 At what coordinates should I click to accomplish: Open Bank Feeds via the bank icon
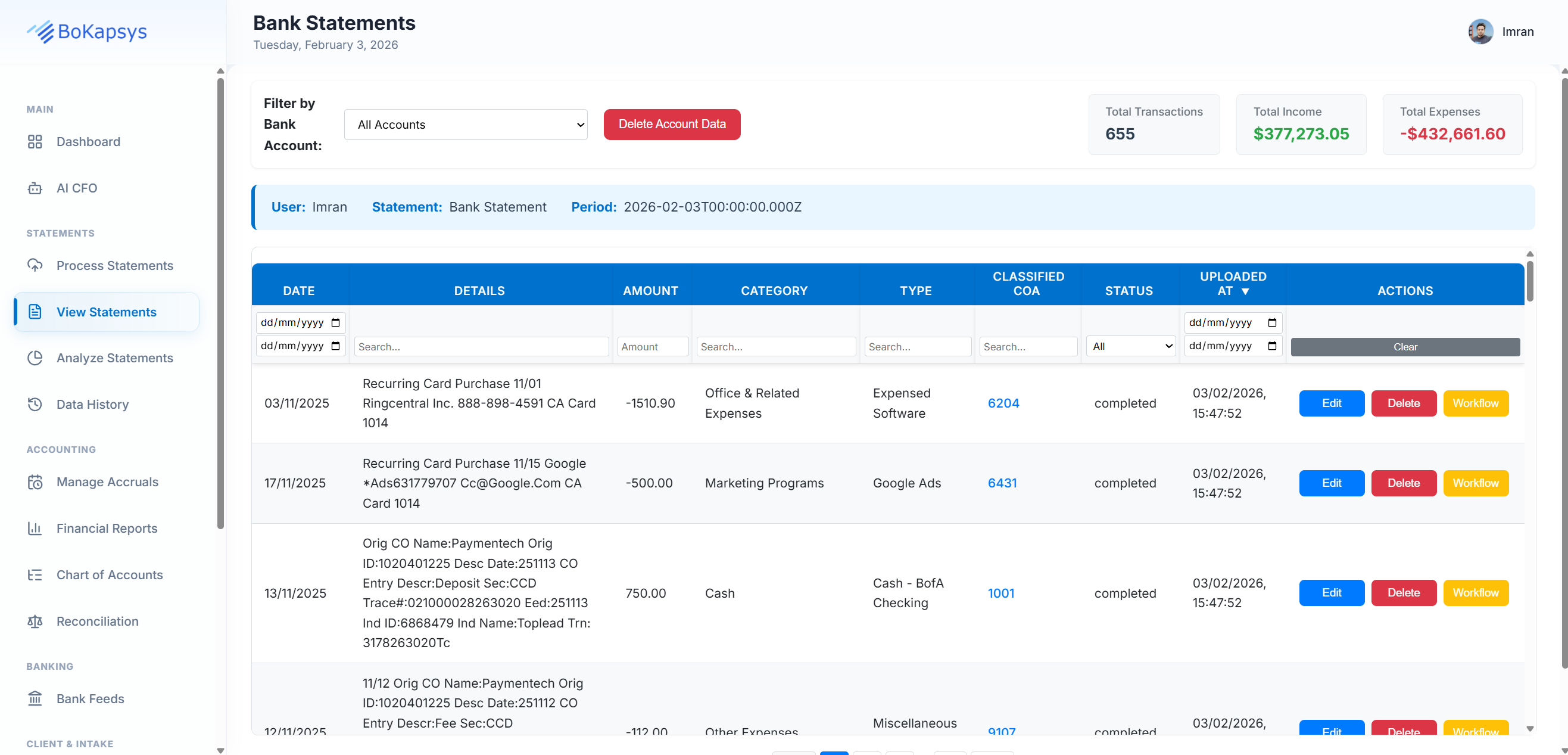click(x=35, y=698)
